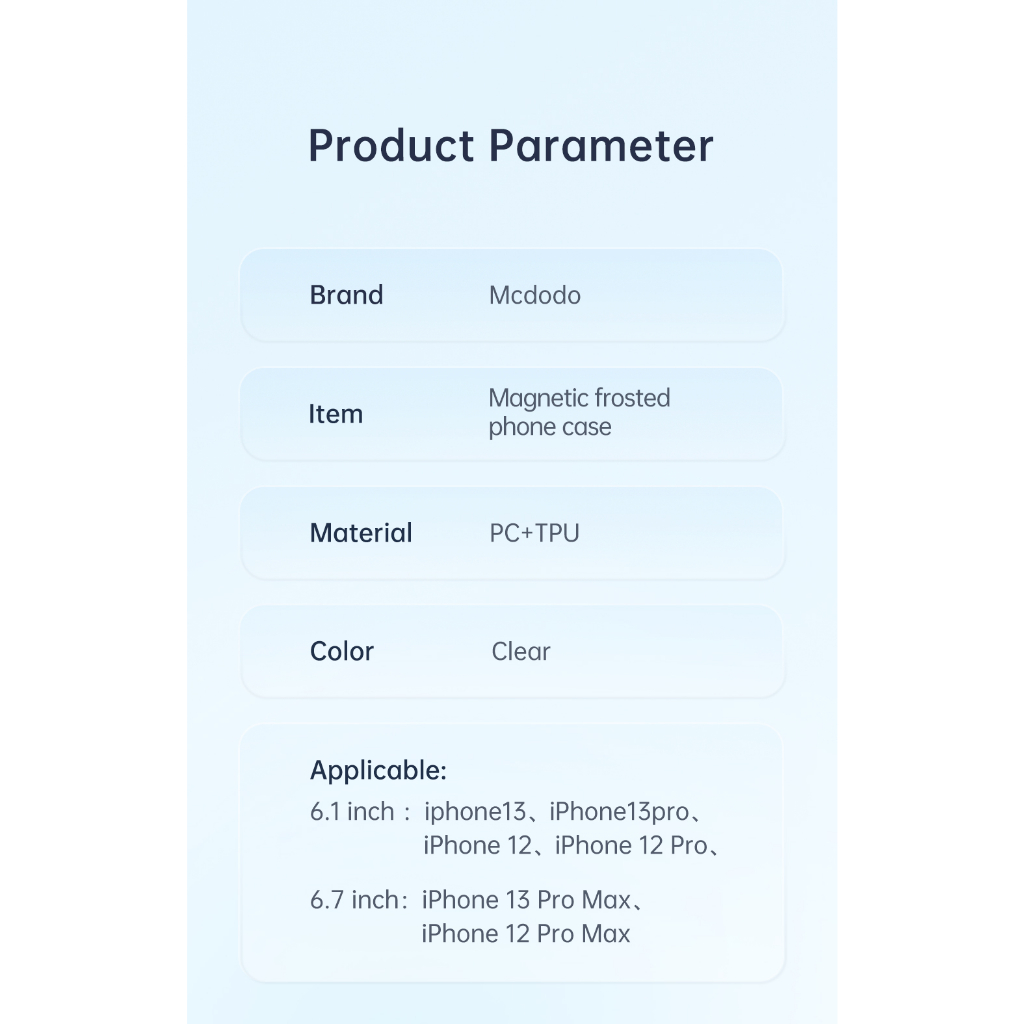Click the iPhone 12 Pro Max text
The width and height of the screenshot is (1024, 1024).
click(526, 934)
